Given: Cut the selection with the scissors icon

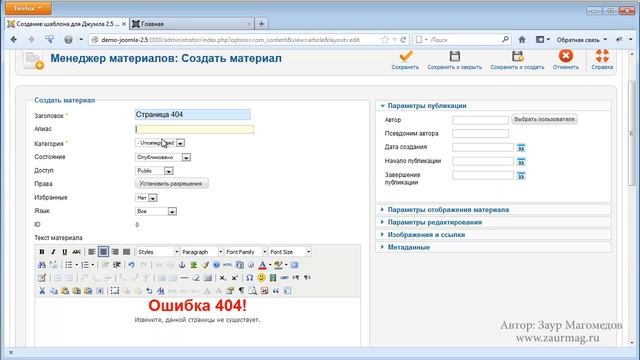Looking at the screenshot, I should pyautogui.click(x=42, y=291).
